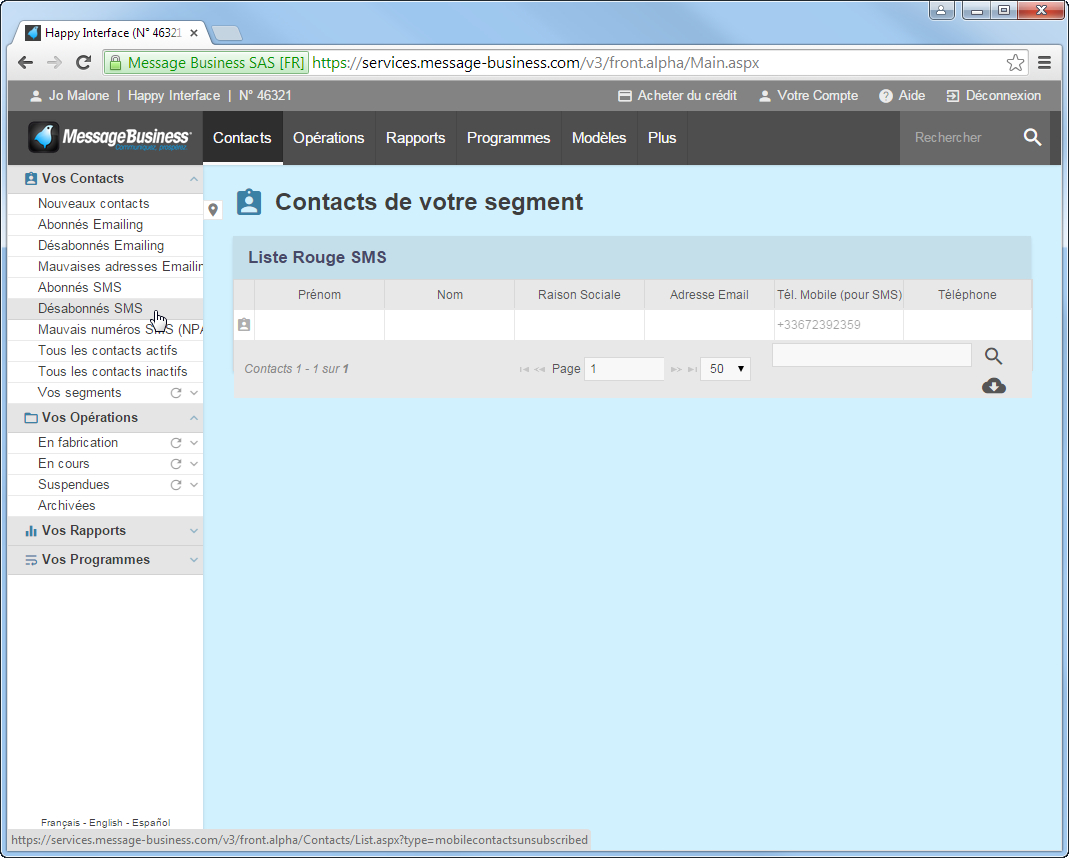Click the Acheter du crédit link

(x=677, y=96)
